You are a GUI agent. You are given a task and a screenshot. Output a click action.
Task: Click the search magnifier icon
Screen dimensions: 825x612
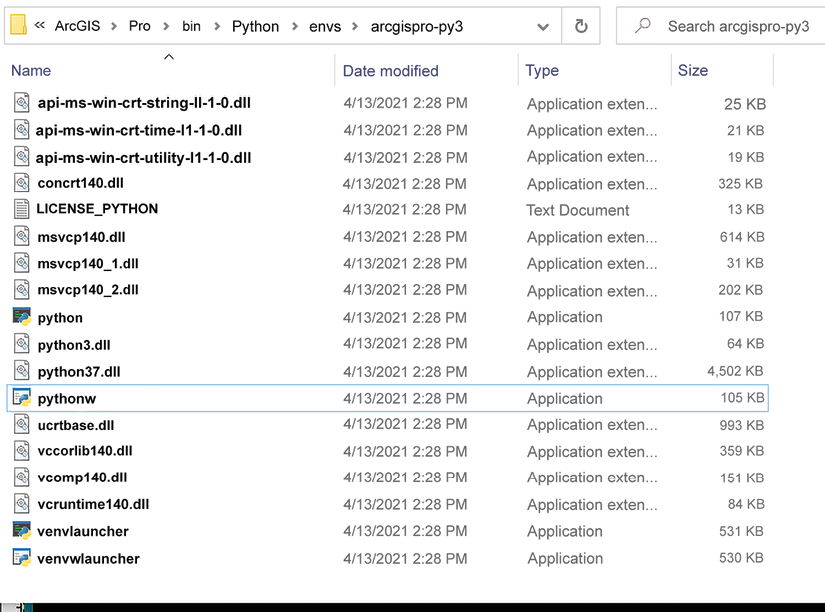(642, 25)
